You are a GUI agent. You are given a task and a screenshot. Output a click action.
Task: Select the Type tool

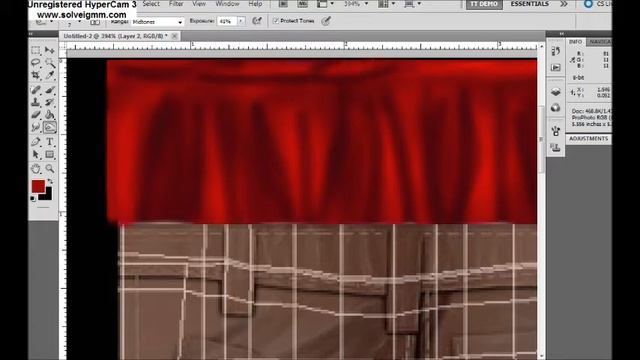50,142
